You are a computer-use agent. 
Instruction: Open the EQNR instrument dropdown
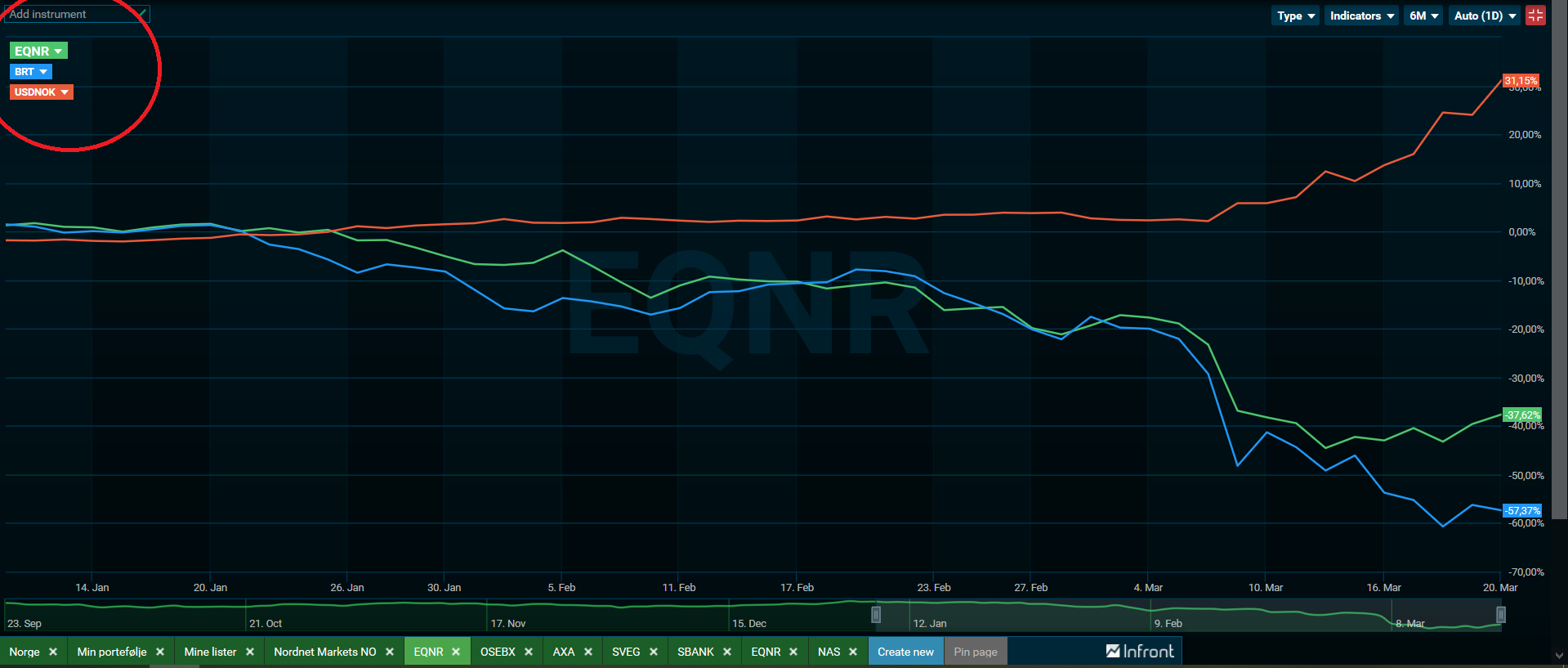pyautogui.click(x=38, y=51)
